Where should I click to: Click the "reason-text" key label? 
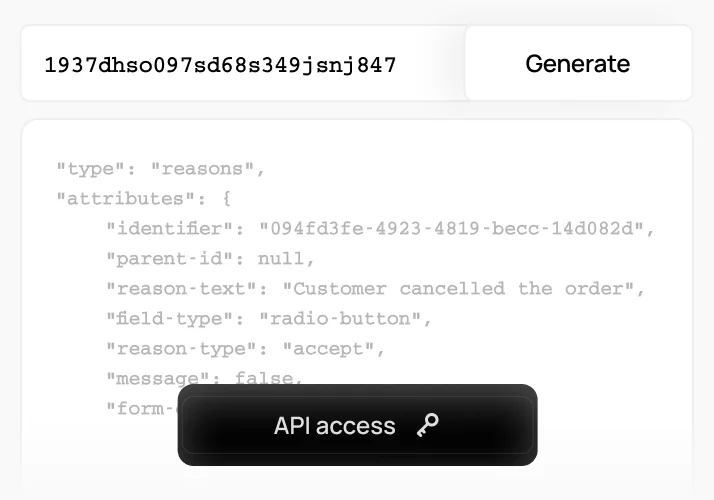[x=182, y=288]
